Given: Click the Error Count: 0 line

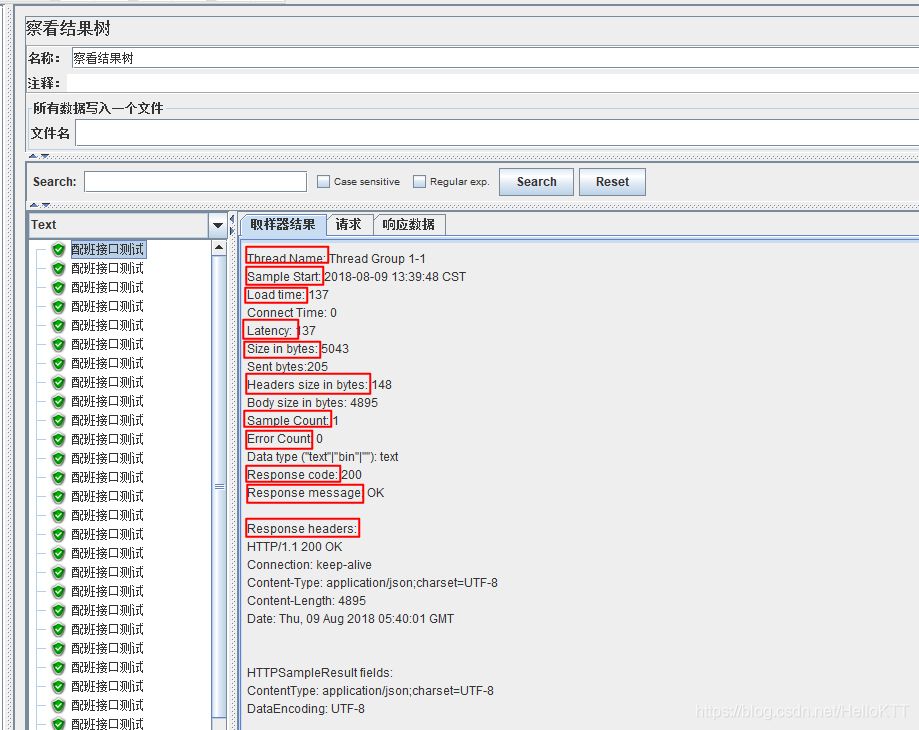Looking at the screenshot, I should point(285,439).
